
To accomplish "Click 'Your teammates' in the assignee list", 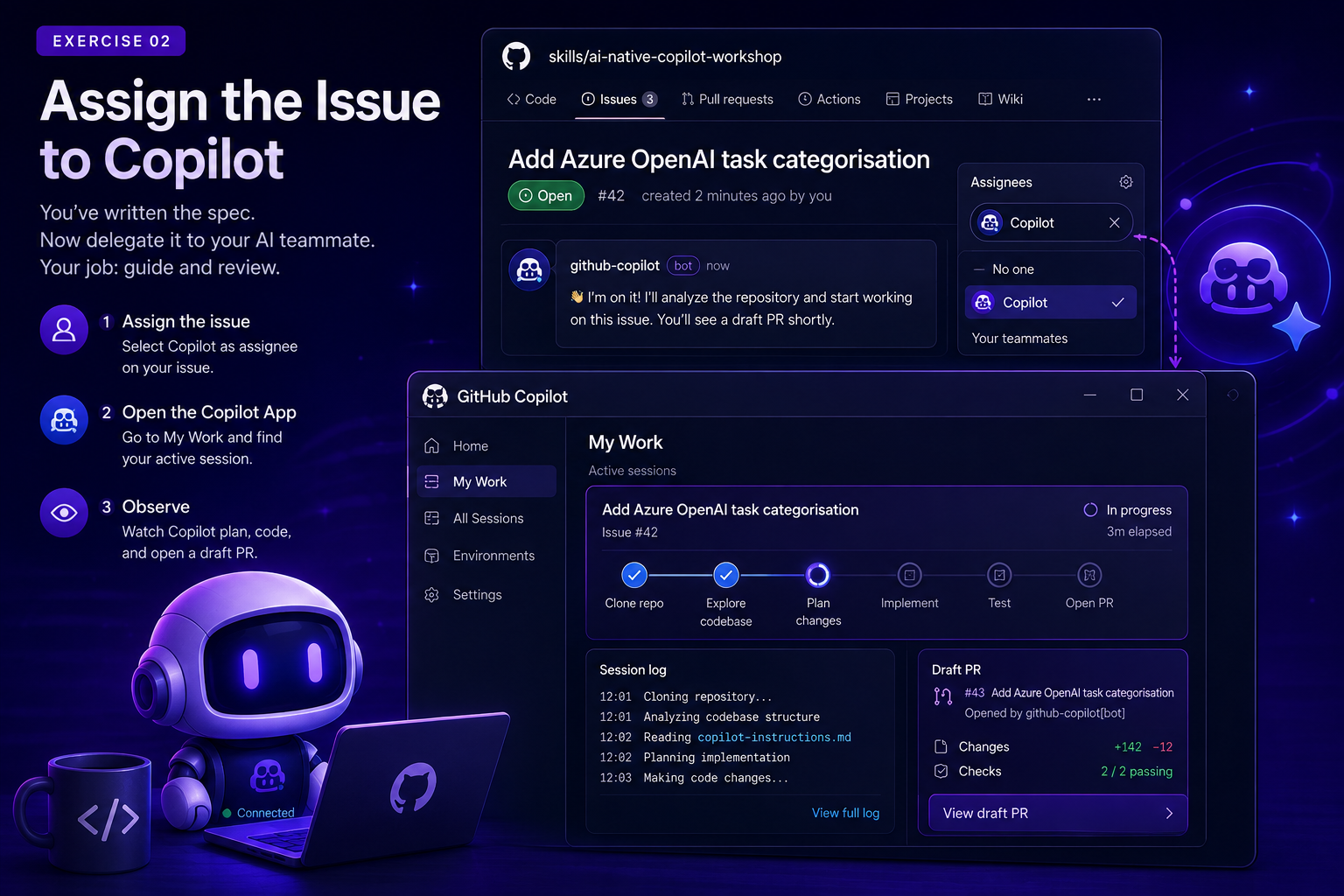I will click(x=1019, y=339).
